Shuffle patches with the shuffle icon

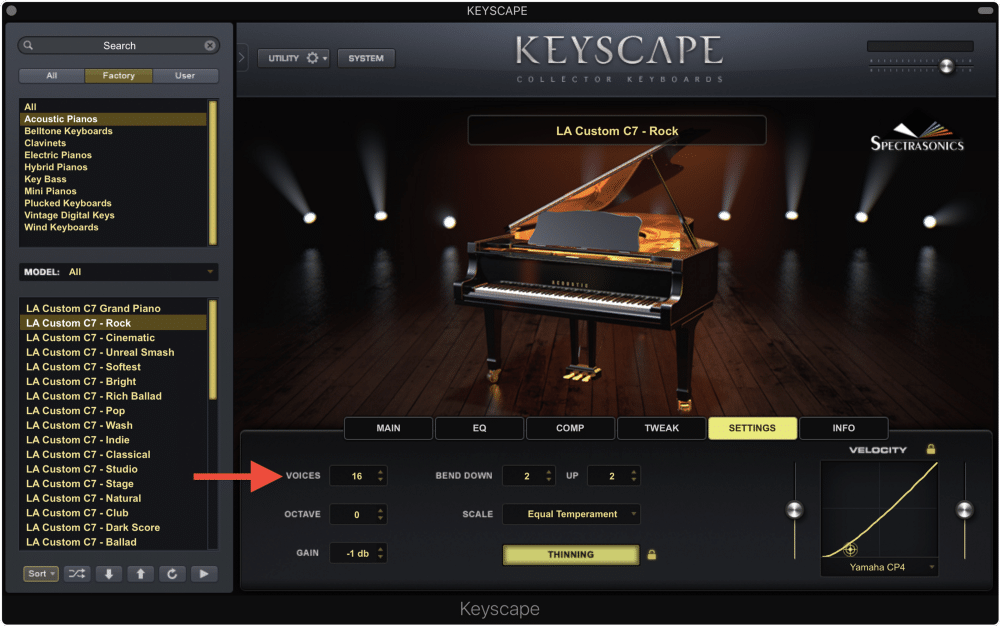77,574
